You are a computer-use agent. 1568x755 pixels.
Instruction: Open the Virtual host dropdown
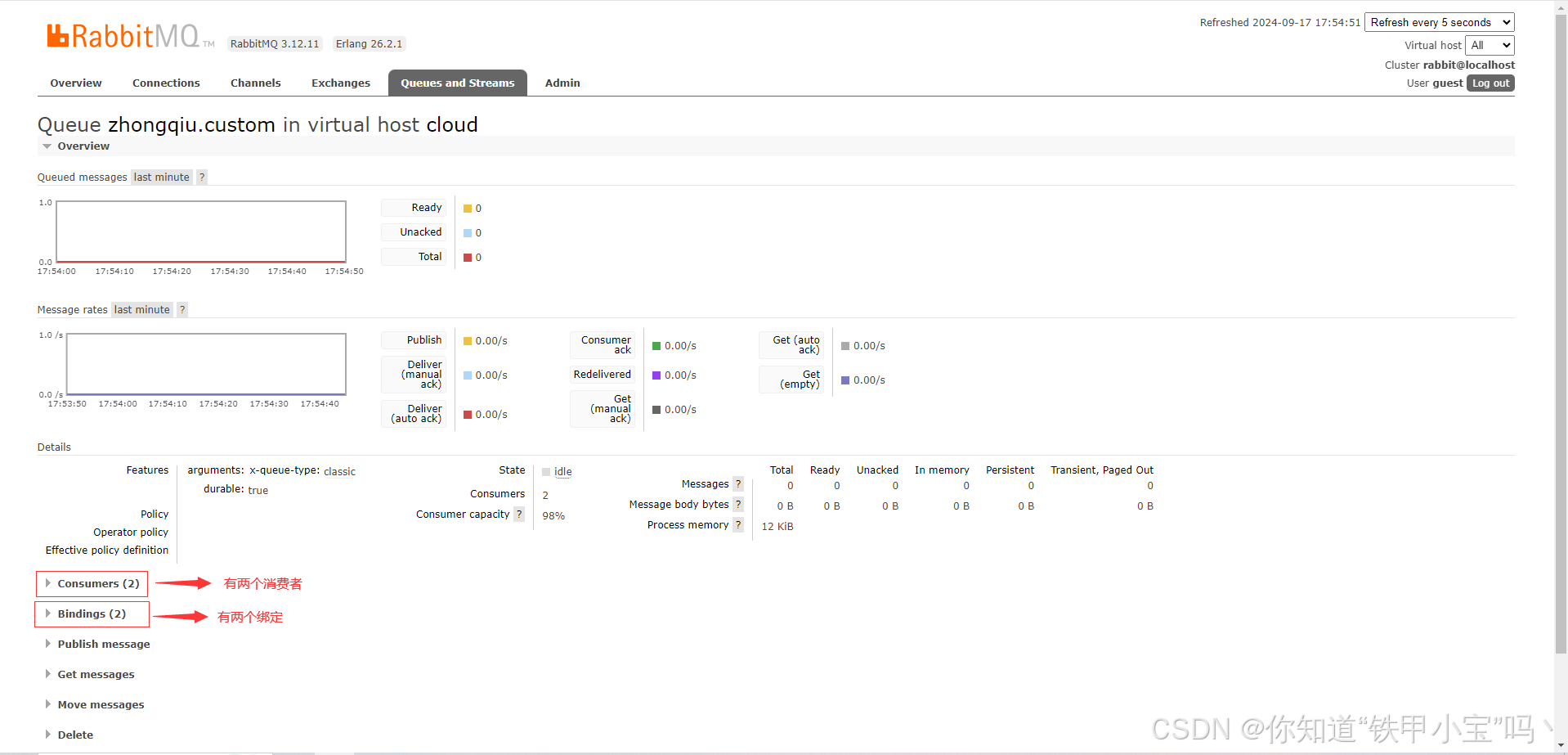(x=1490, y=45)
